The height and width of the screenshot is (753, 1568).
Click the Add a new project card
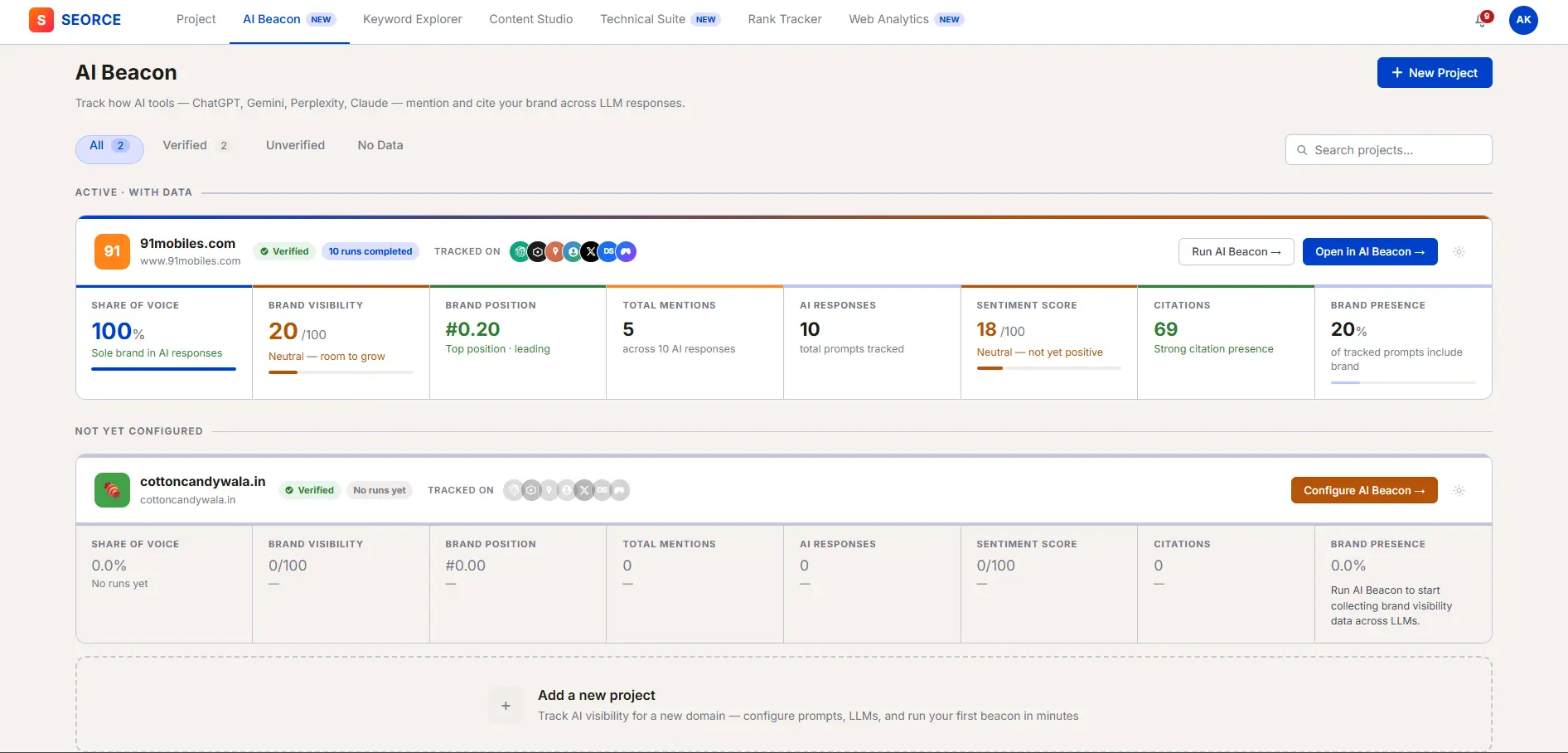point(784,705)
